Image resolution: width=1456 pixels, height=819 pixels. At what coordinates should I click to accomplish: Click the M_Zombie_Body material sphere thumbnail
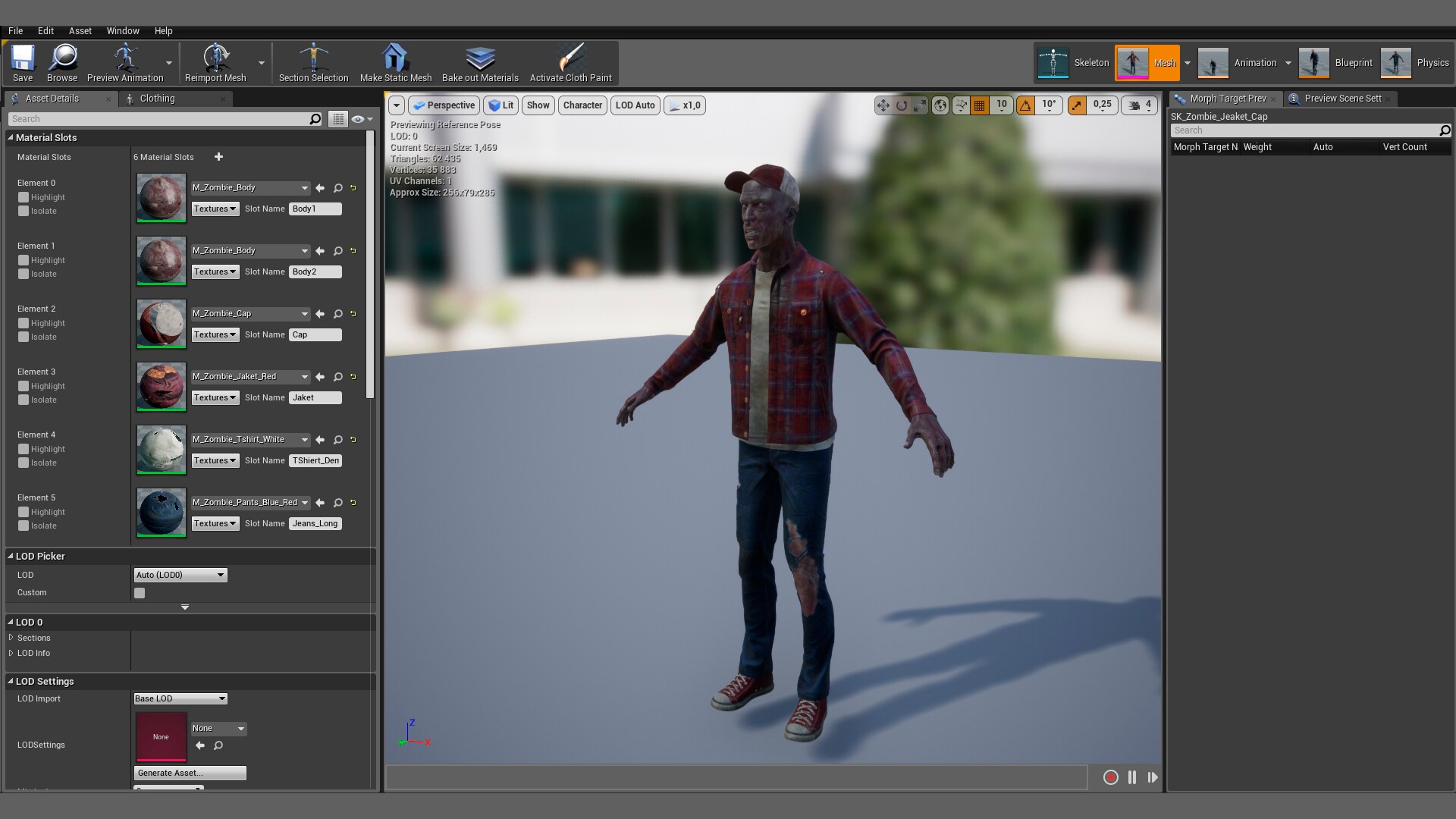pos(160,198)
